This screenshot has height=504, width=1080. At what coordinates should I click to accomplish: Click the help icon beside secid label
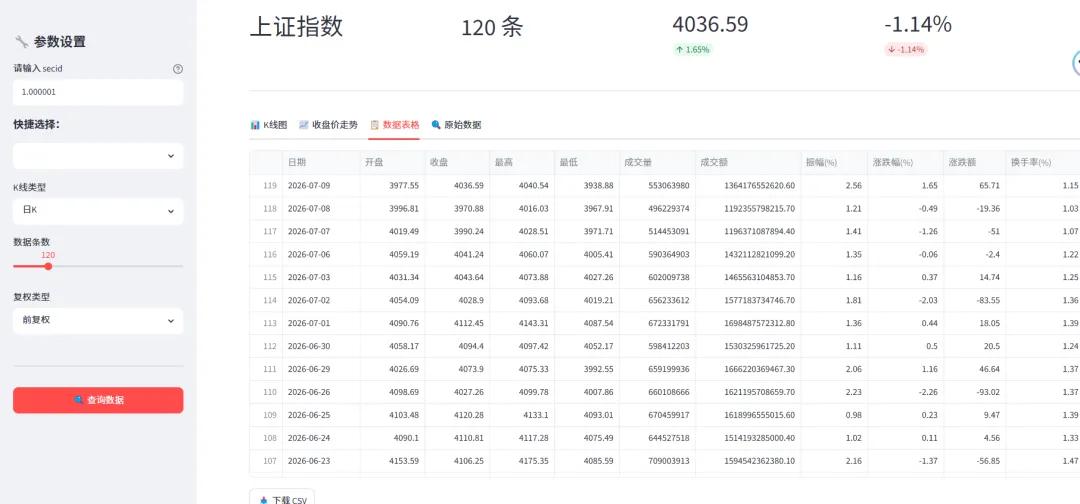tap(178, 69)
